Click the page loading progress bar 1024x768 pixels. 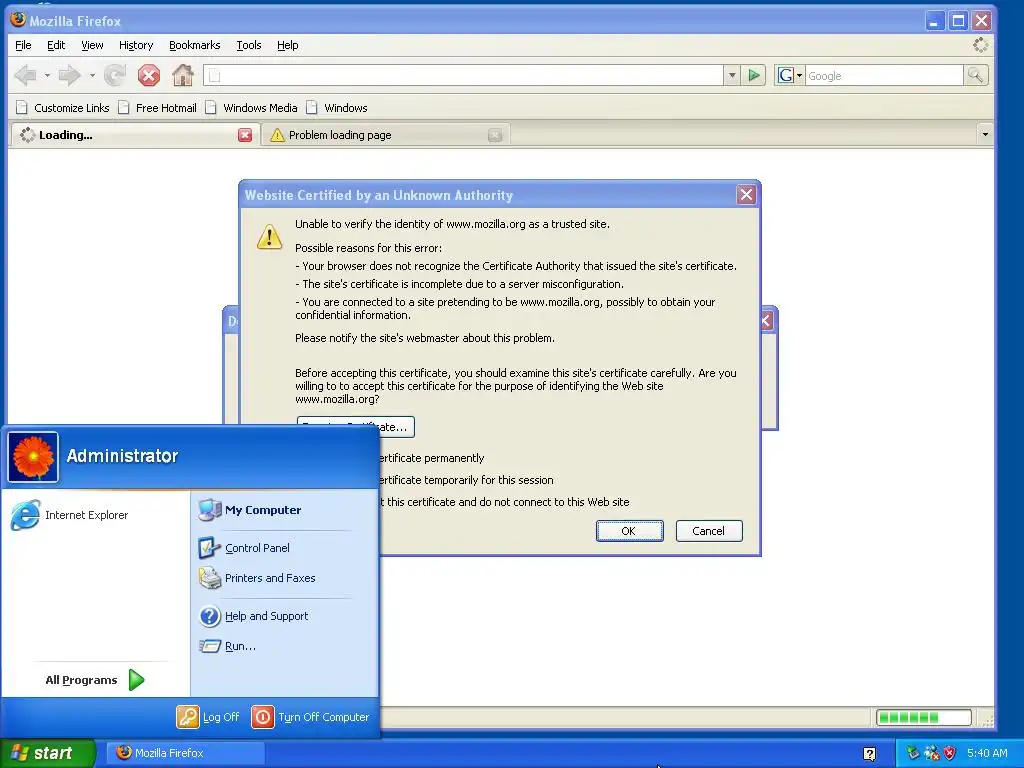(x=923, y=718)
